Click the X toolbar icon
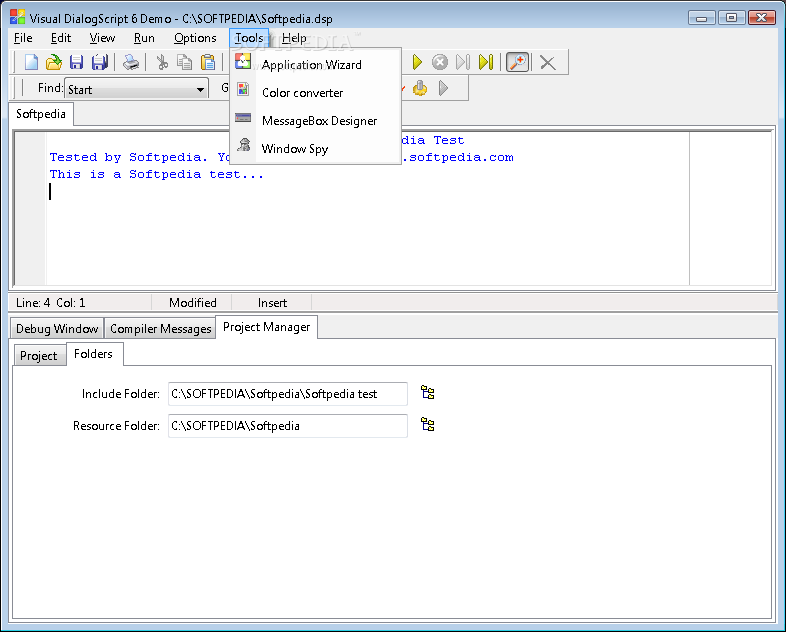 547,63
